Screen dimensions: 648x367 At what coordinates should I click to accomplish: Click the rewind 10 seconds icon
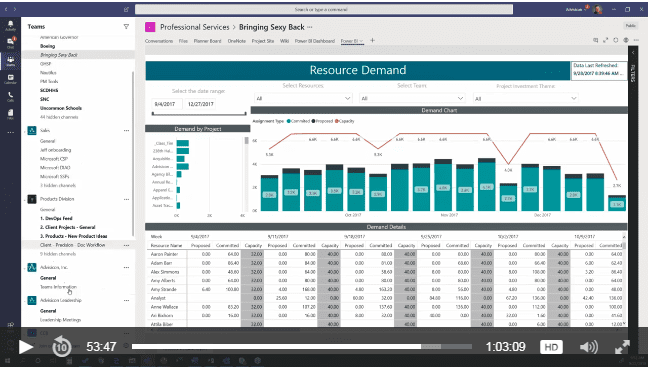62,346
